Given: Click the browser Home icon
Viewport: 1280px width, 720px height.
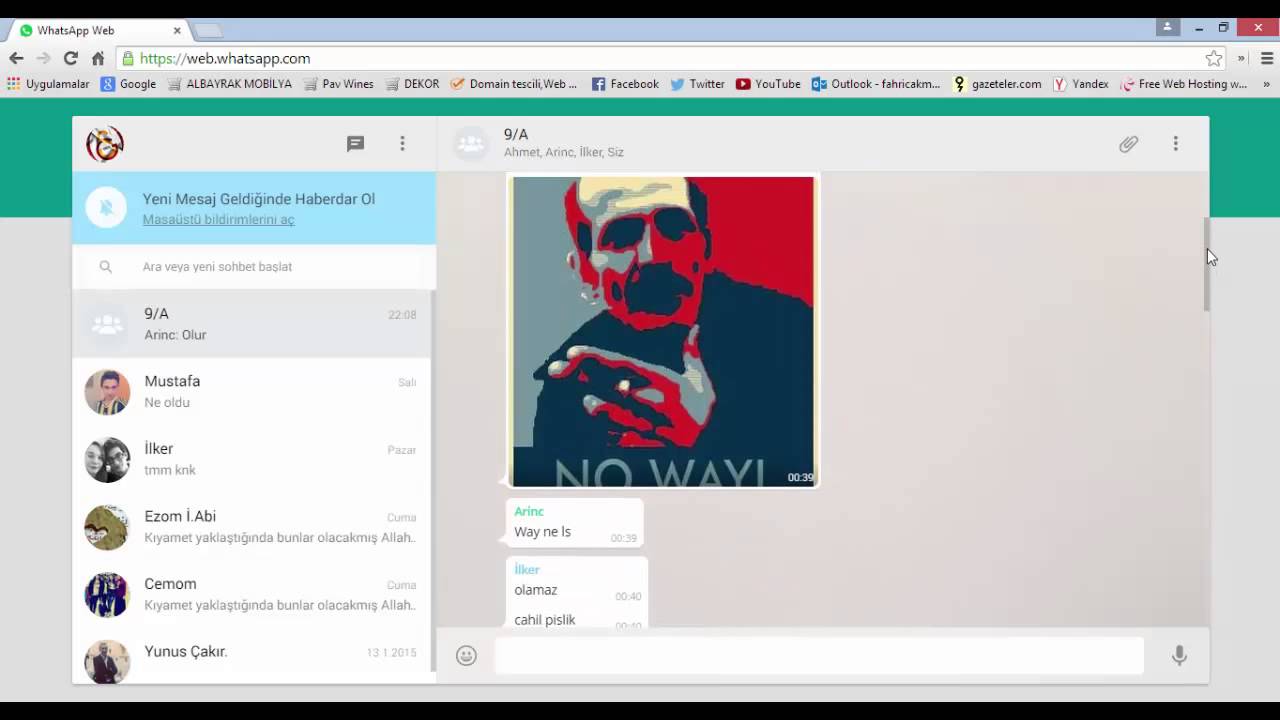Looking at the screenshot, I should 98,59.
